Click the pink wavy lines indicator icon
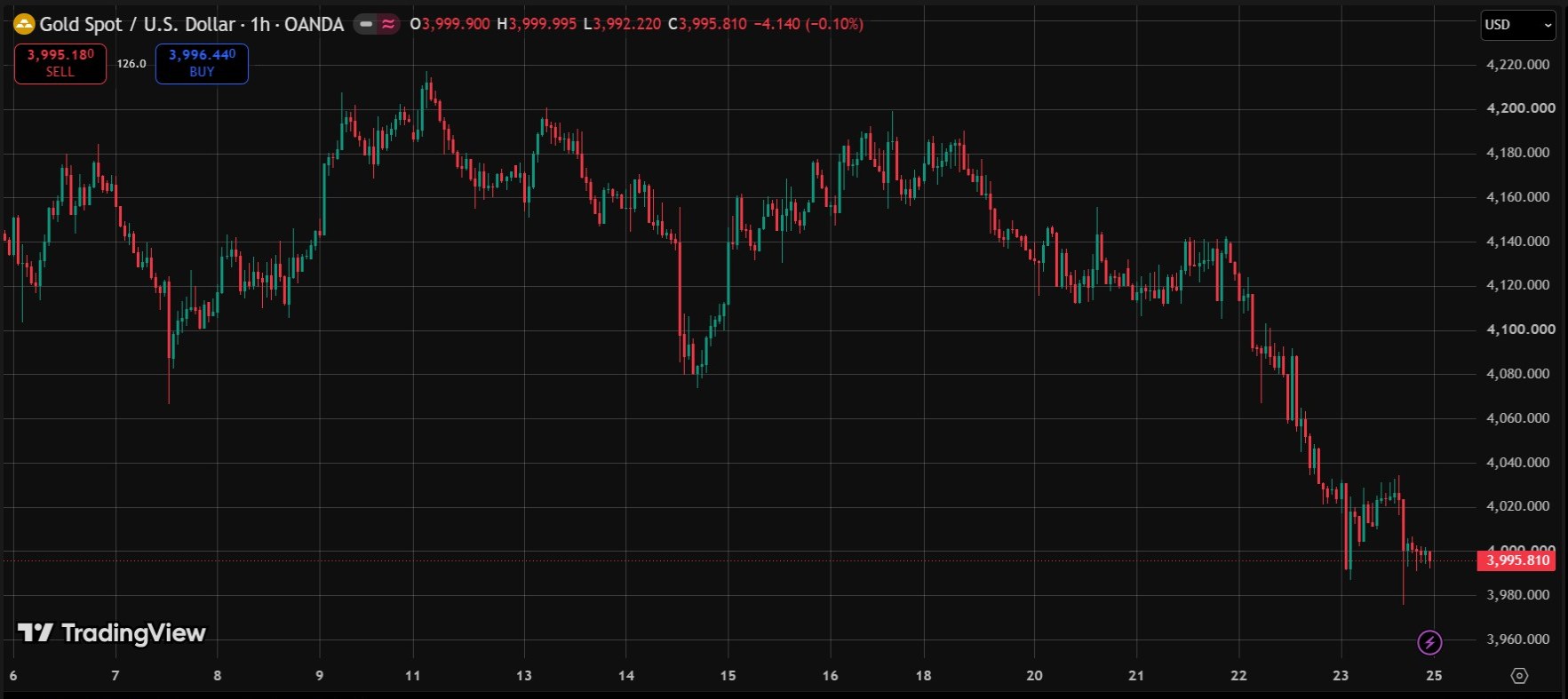1568x699 pixels. pyautogui.click(x=388, y=24)
